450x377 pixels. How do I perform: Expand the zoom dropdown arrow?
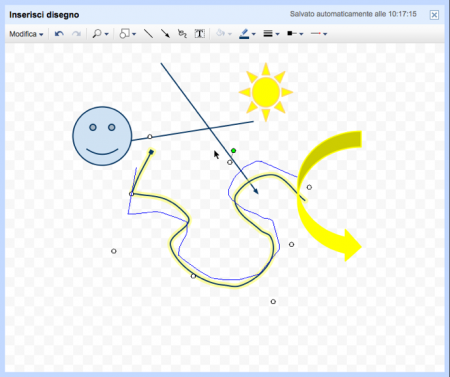(x=107, y=34)
